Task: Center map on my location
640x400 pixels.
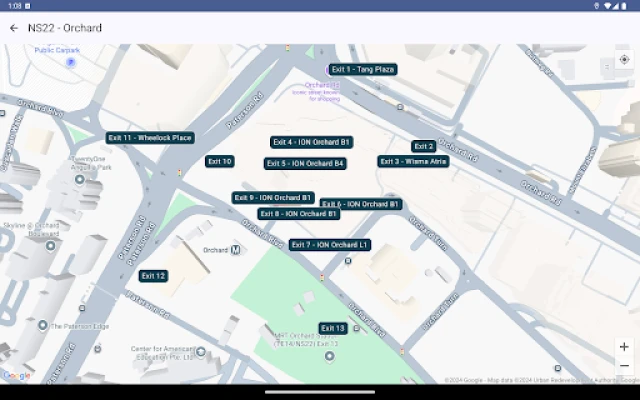Action: (624, 60)
